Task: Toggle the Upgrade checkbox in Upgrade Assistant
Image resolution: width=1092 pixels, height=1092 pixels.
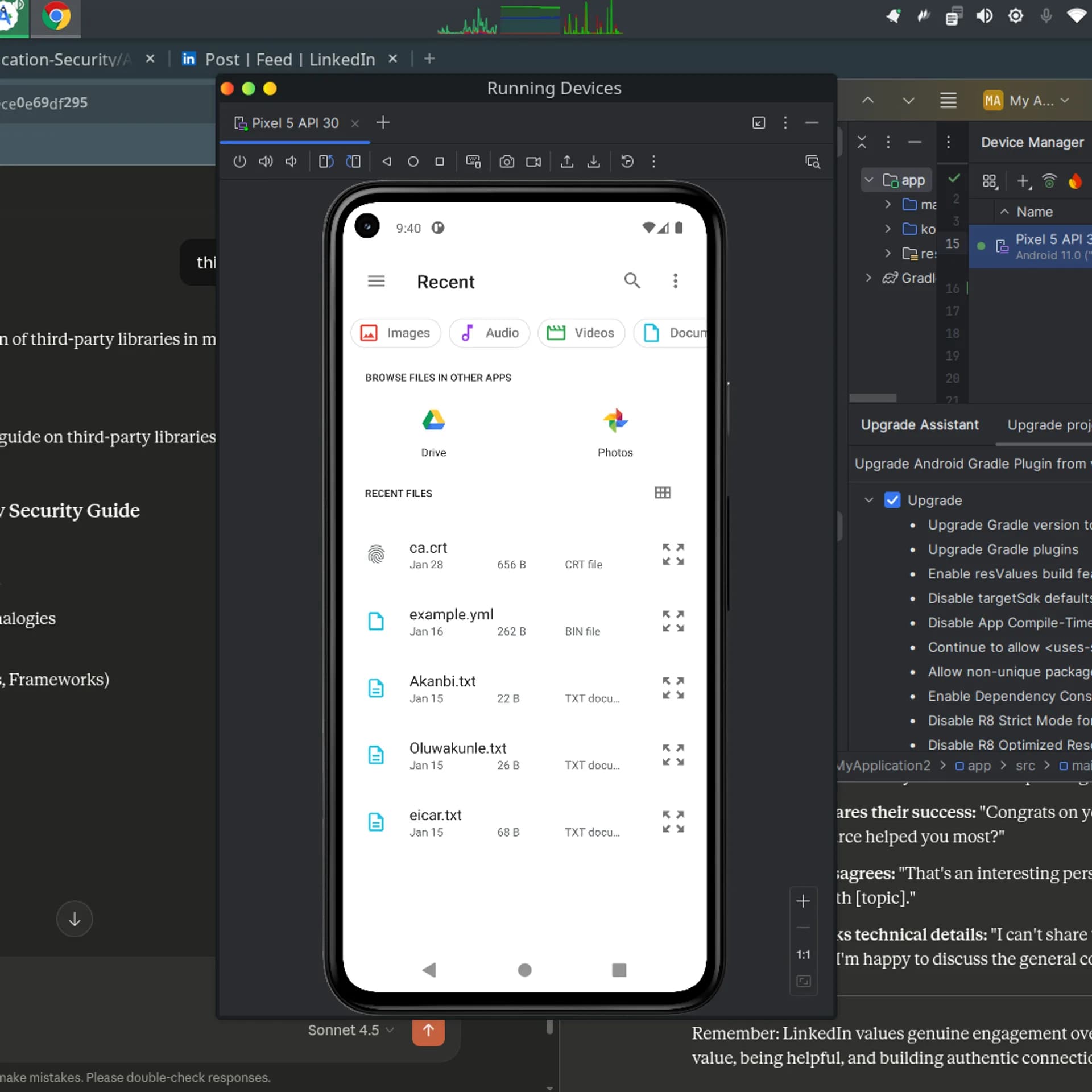Action: tap(892, 500)
